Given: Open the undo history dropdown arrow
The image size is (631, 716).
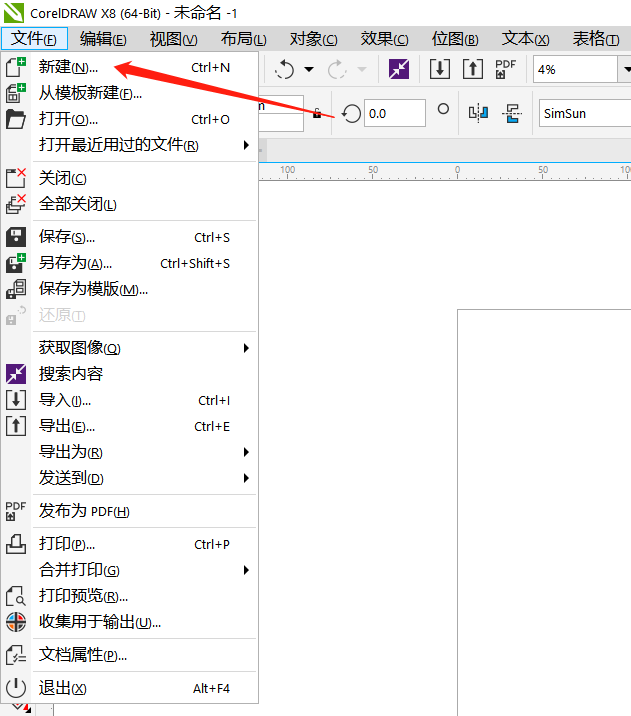Looking at the screenshot, I should tap(309, 69).
